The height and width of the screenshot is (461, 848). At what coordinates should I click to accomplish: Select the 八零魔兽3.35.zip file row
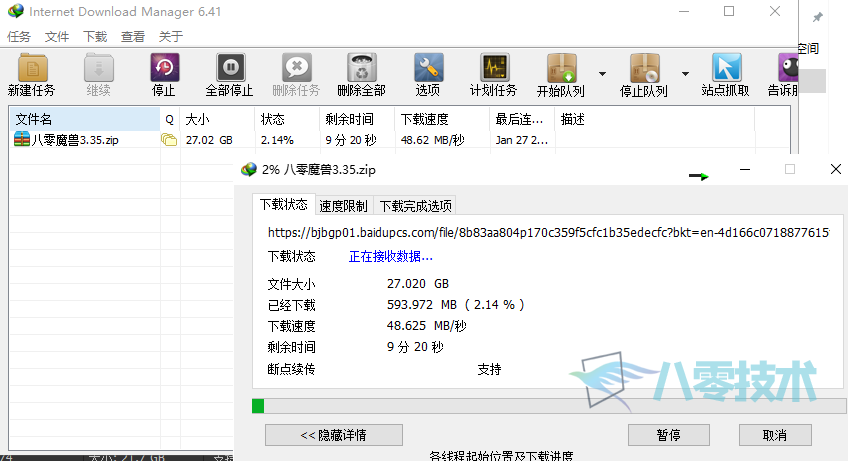399,140
